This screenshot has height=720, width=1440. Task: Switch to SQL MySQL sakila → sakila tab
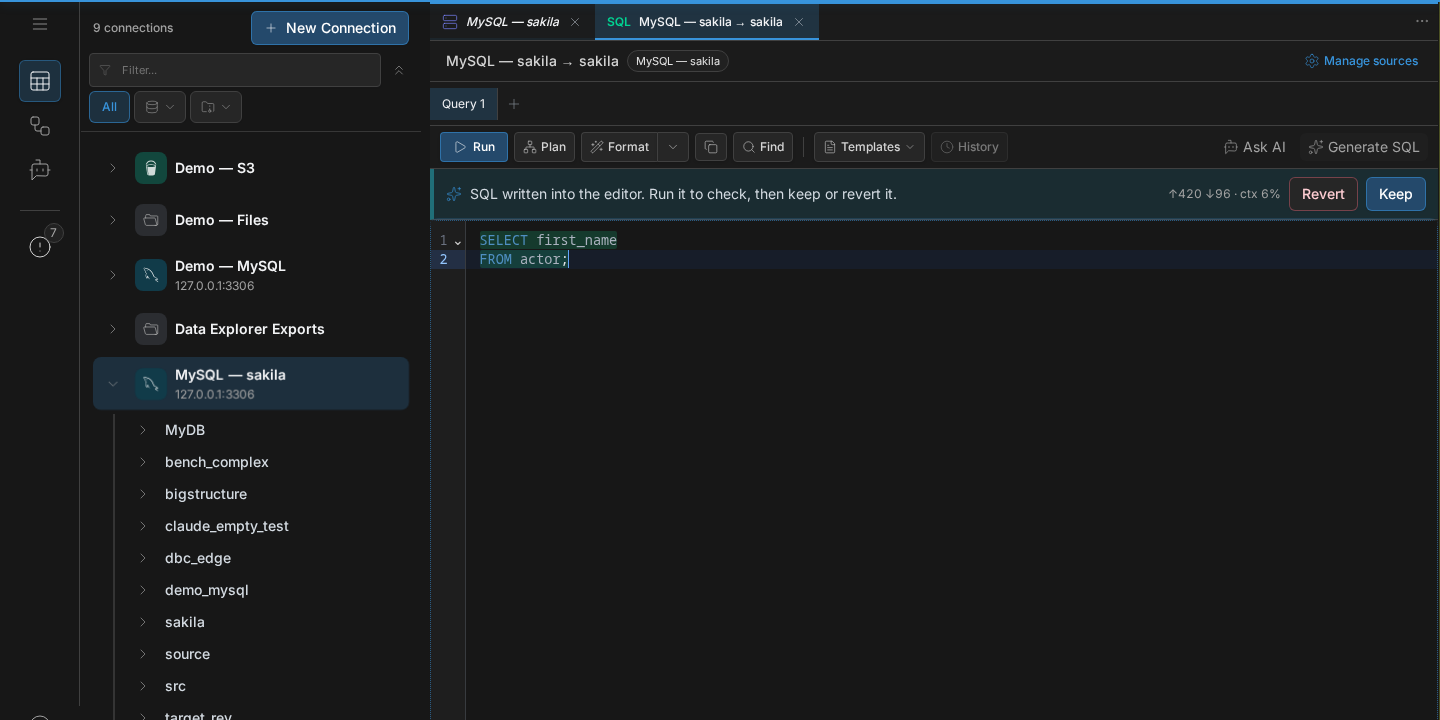(707, 22)
